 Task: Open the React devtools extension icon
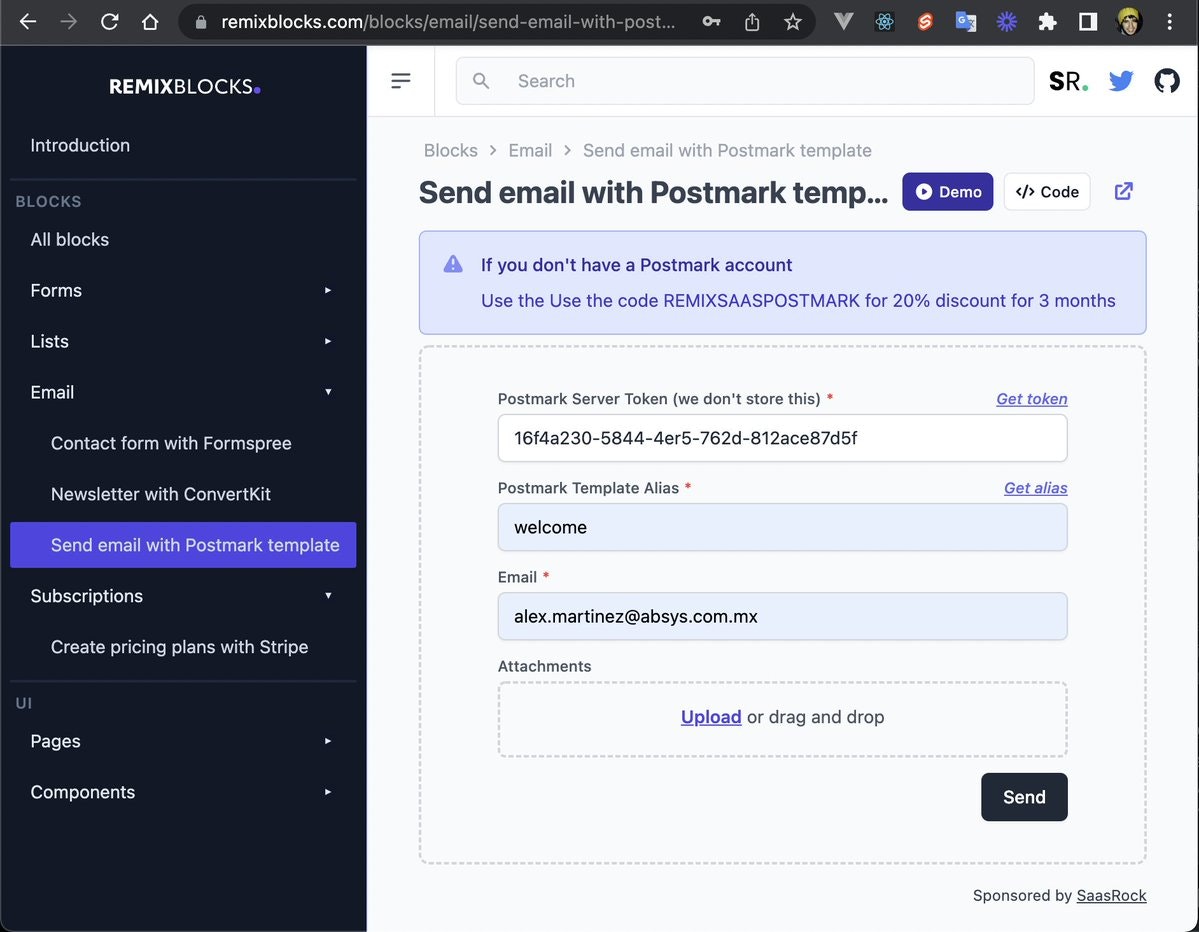click(885, 21)
